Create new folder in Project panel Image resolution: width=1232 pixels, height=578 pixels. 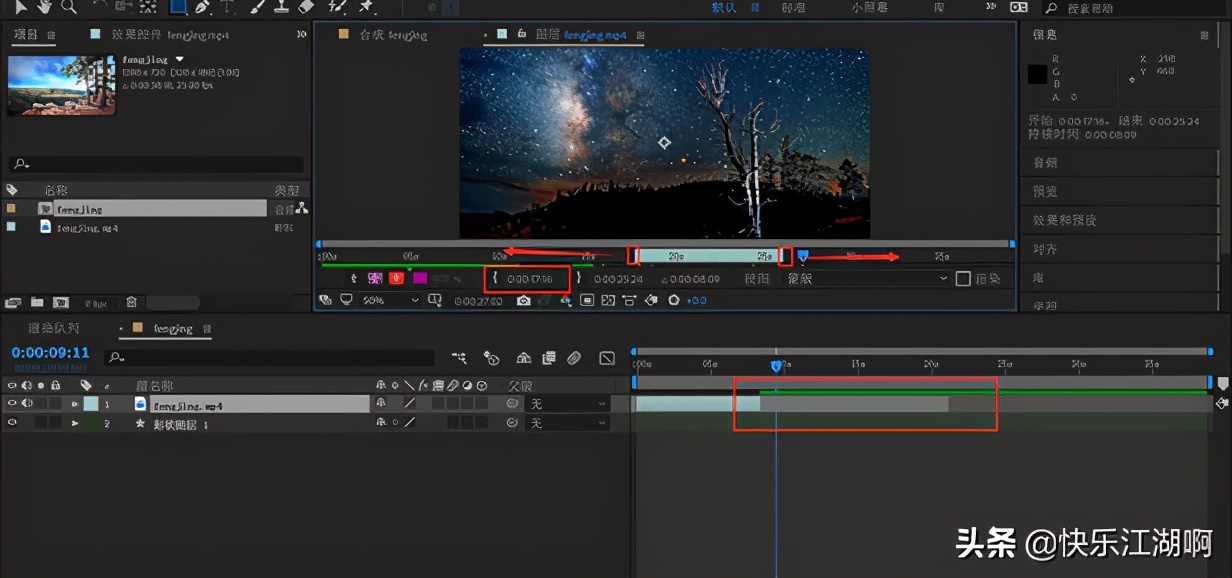(x=37, y=302)
